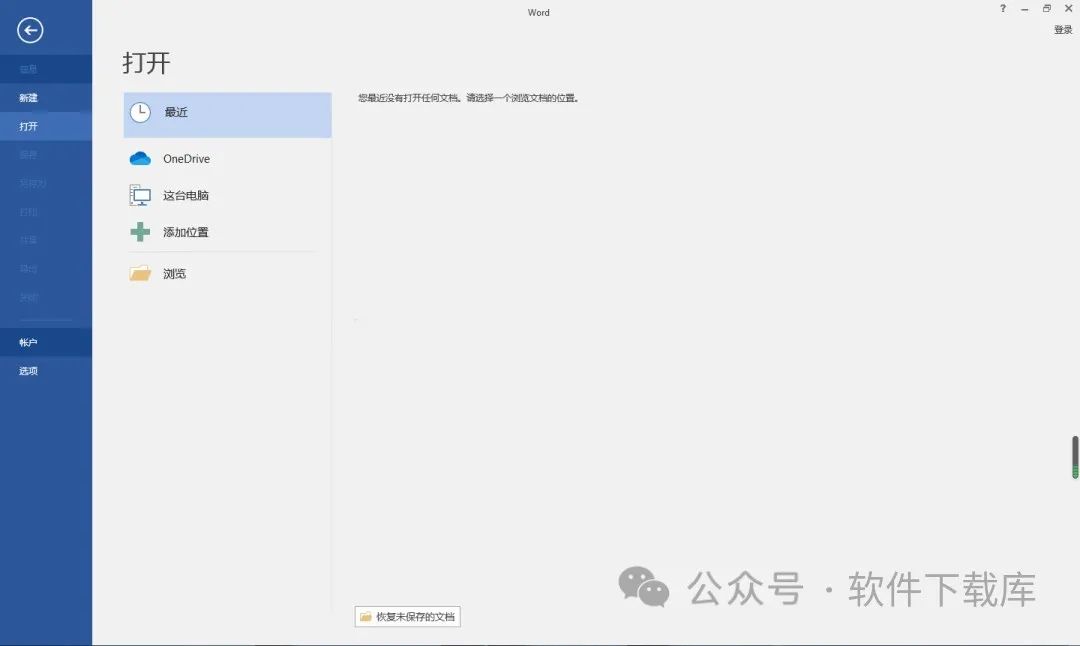Click the OneDrive cloud icon
The width and height of the screenshot is (1080, 646).
[141, 158]
